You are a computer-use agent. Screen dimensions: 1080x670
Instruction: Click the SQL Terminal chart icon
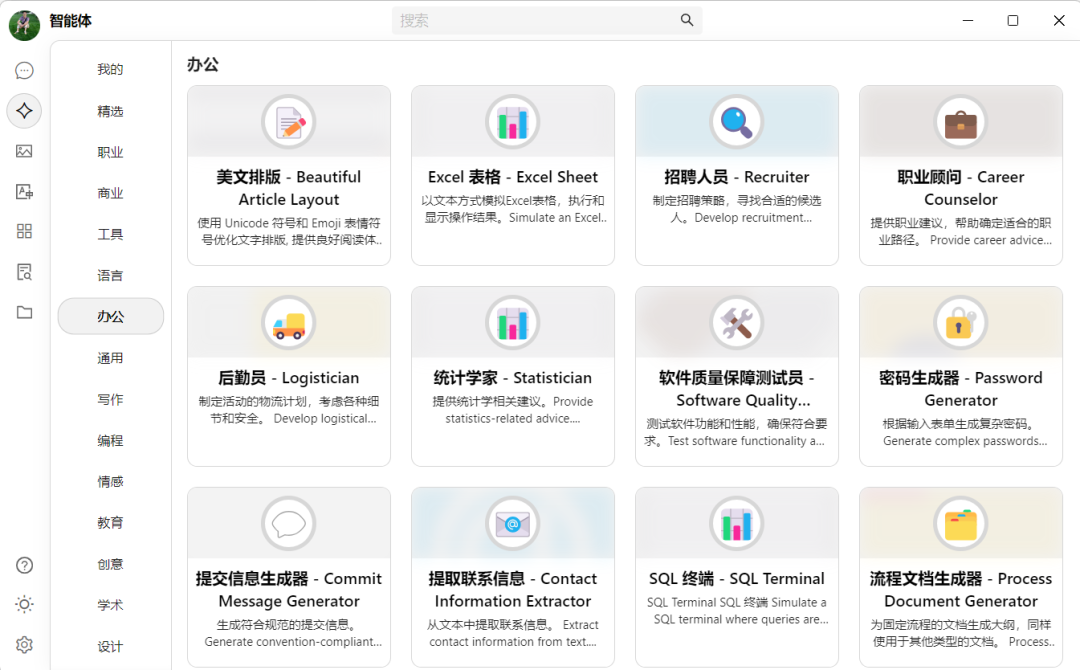coord(736,524)
